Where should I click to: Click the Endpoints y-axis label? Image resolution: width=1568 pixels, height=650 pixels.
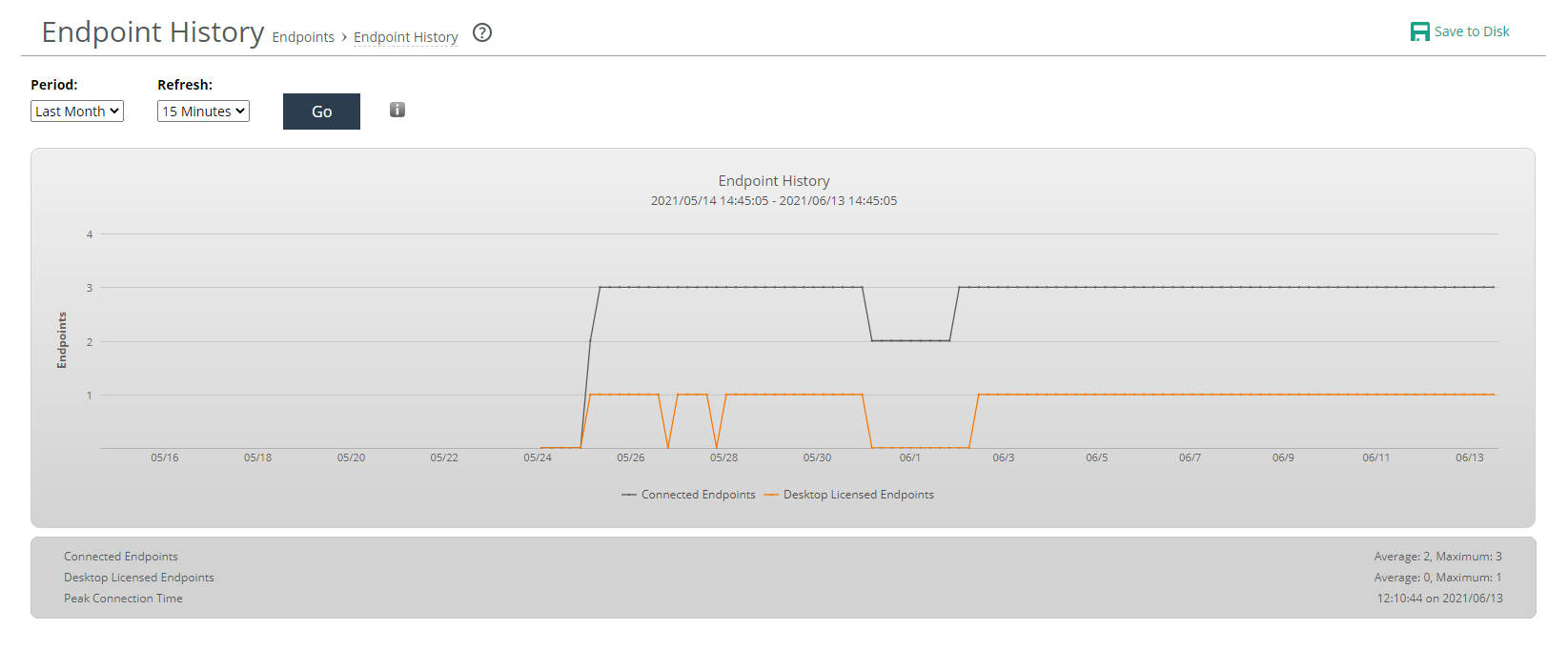coord(62,340)
